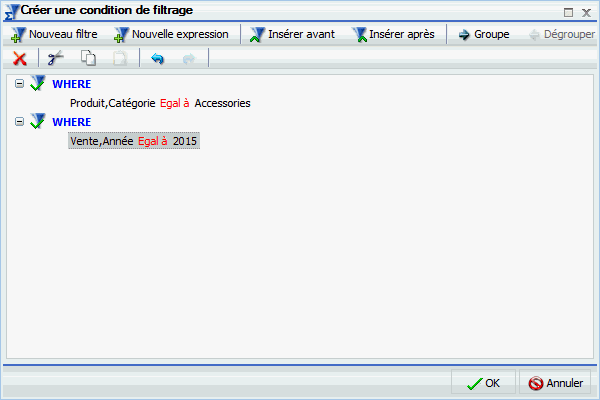Image resolution: width=600 pixels, height=400 pixels.
Task: Click the second WHERE filter icon
Action: (38, 121)
